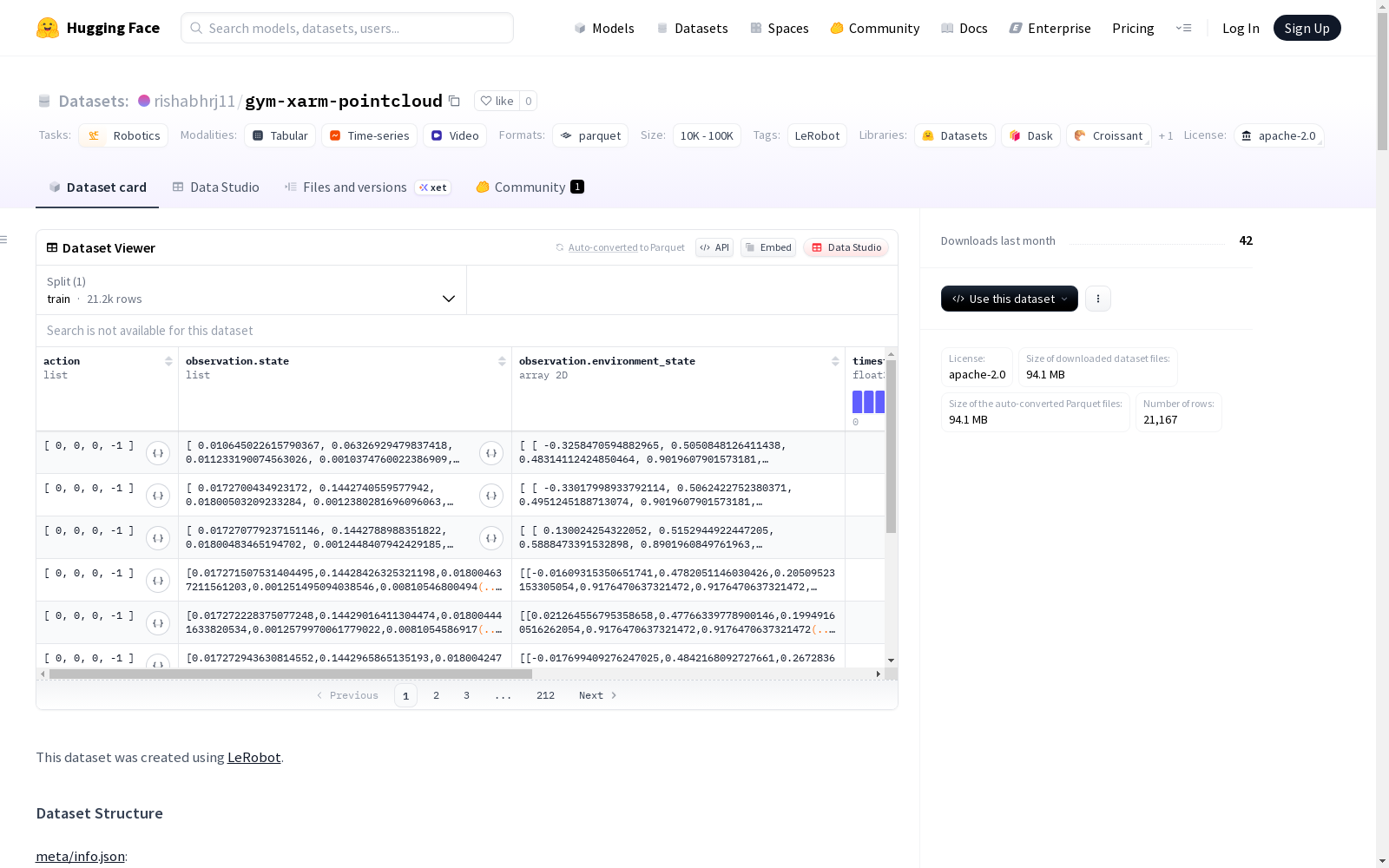Viewport: 1389px width, 868px height.
Task: Focus the search models and datasets field
Action: pyautogui.click(x=347, y=28)
